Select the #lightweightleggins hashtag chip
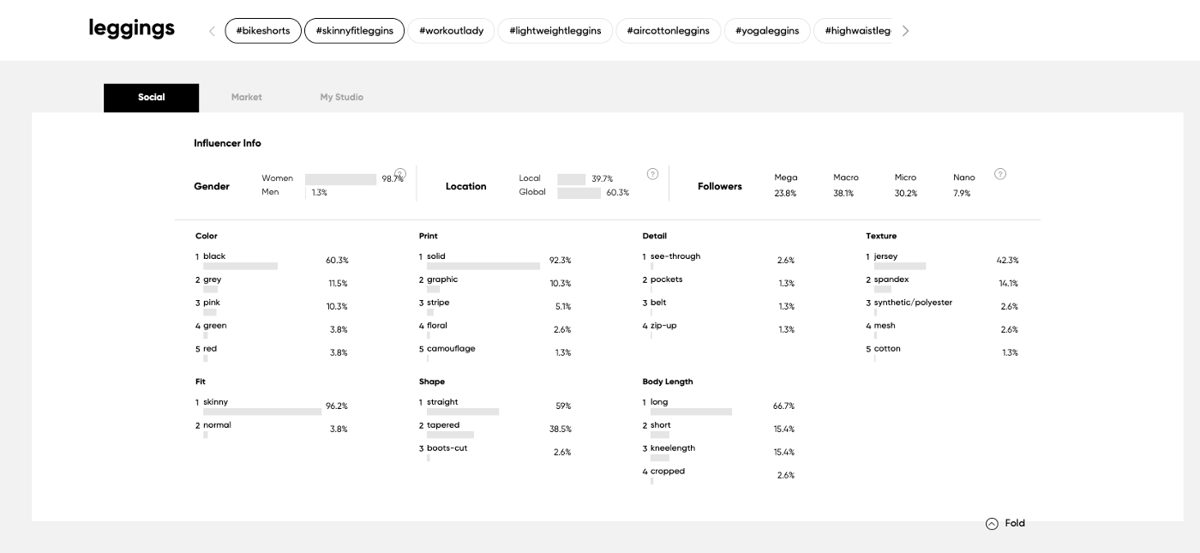The image size is (1200, 553). [x=555, y=31]
